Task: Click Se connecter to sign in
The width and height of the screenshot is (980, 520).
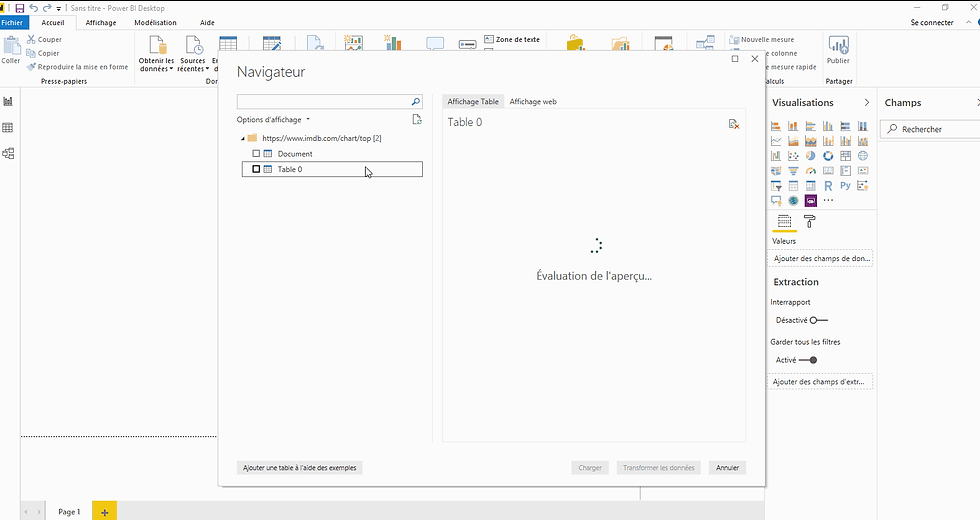Action: [932, 22]
